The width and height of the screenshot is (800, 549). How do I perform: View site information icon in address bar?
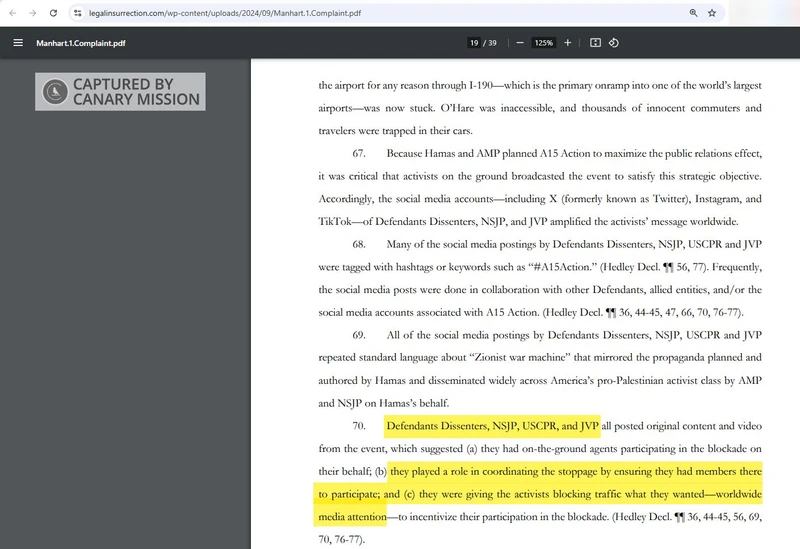pyautogui.click(x=78, y=13)
